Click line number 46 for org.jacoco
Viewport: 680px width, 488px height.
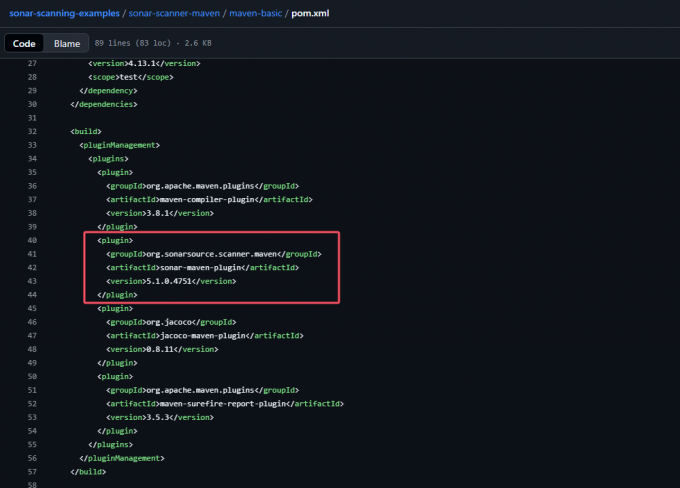coord(33,322)
